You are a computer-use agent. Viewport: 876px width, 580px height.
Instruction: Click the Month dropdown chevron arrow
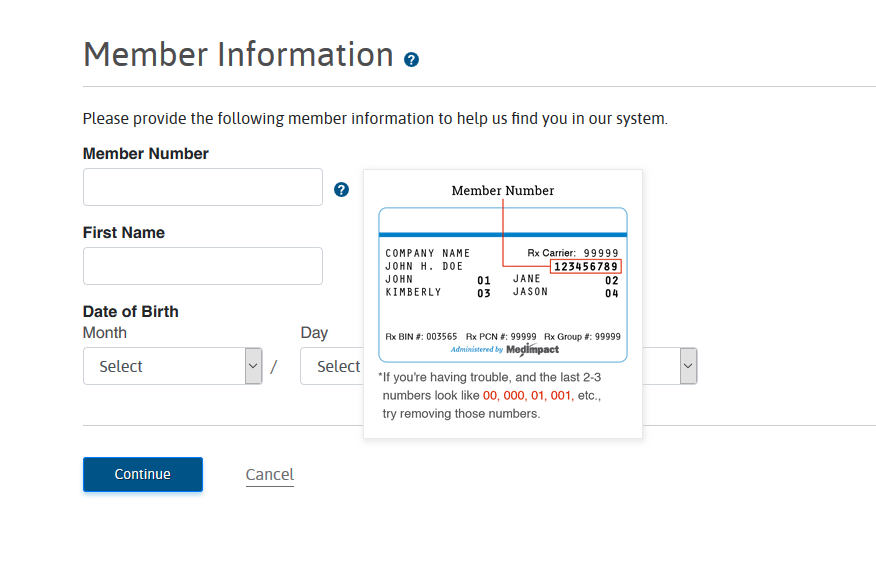click(x=252, y=366)
